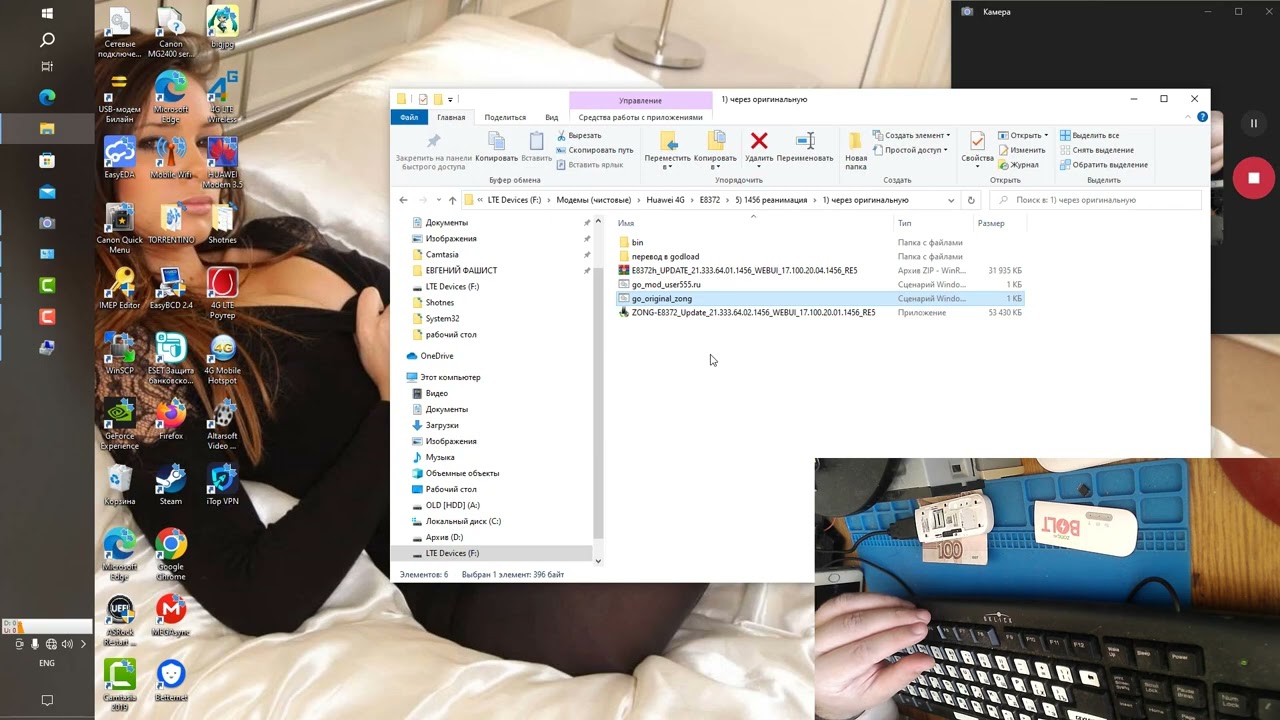This screenshot has height=720, width=1280.
Task: Click Закрепить на панели быстрого доступа pin
Action: pos(433,151)
